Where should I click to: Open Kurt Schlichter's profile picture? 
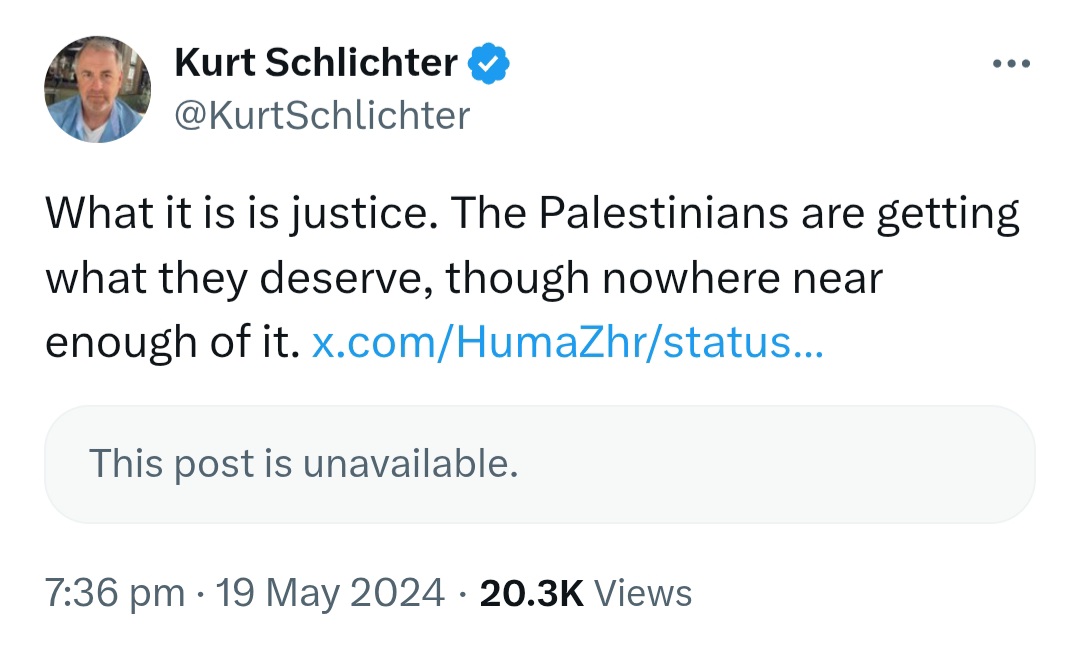[x=97, y=90]
